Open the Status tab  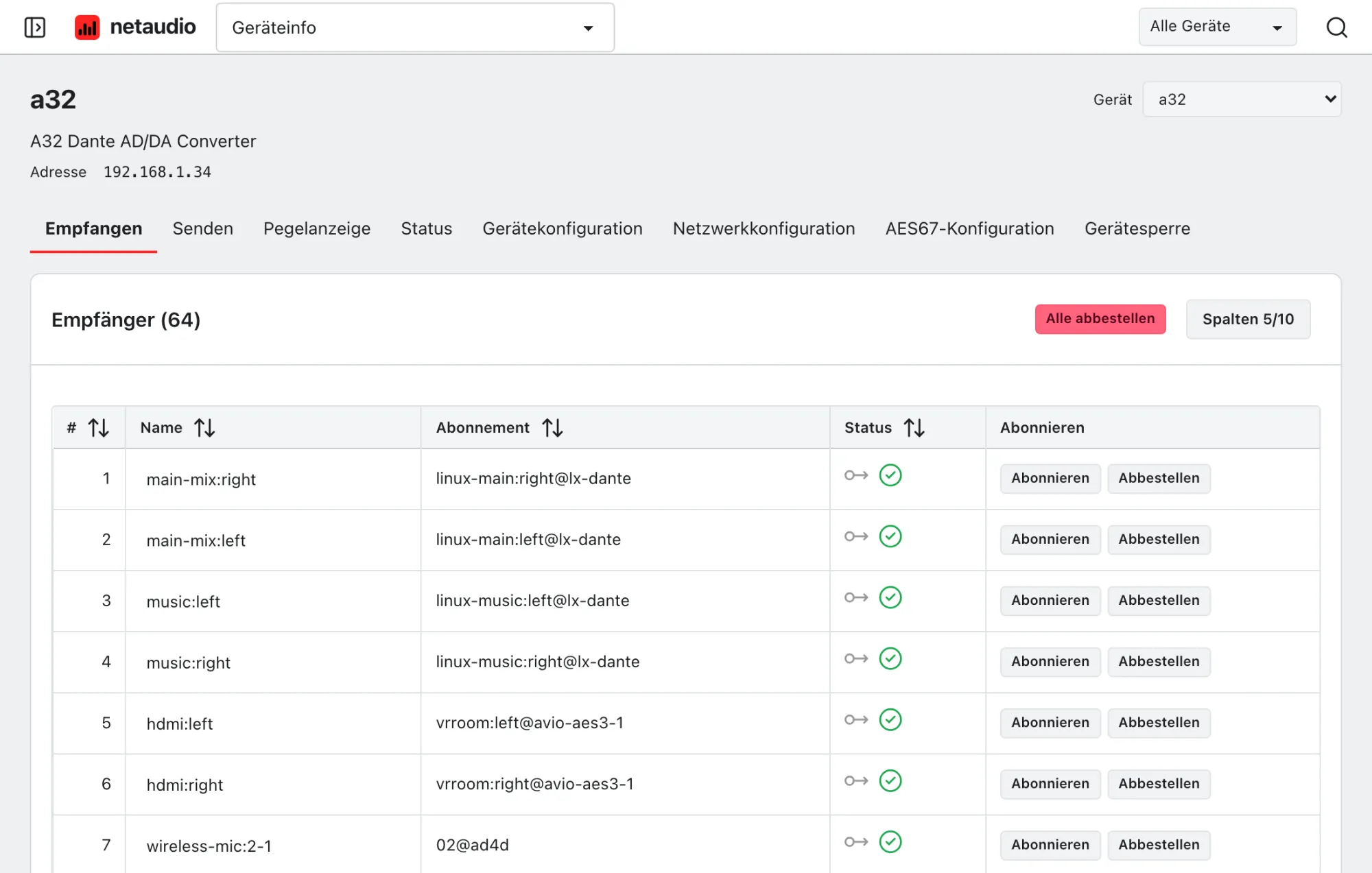(x=427, y=228)
